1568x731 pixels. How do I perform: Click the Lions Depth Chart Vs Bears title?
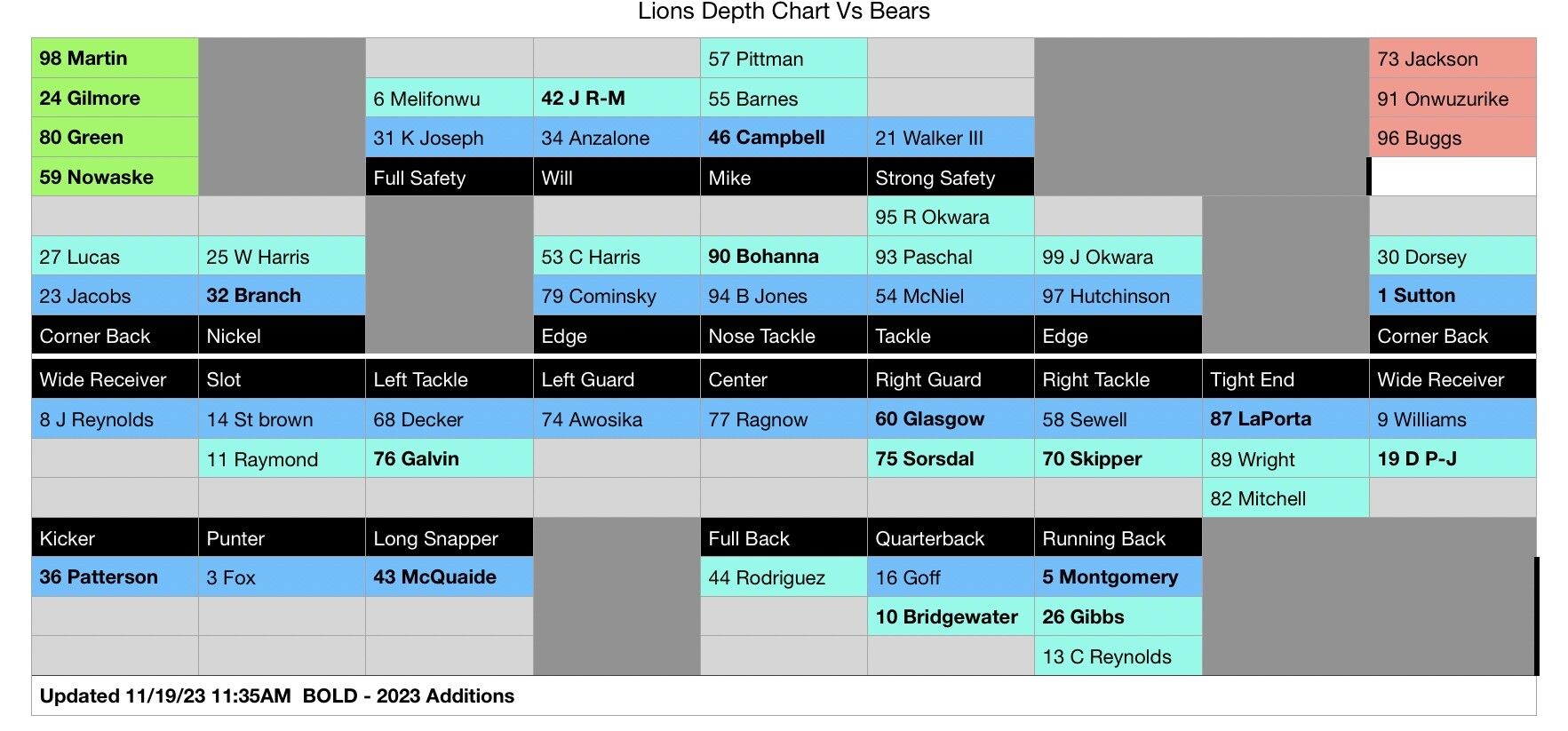[784, 12]
